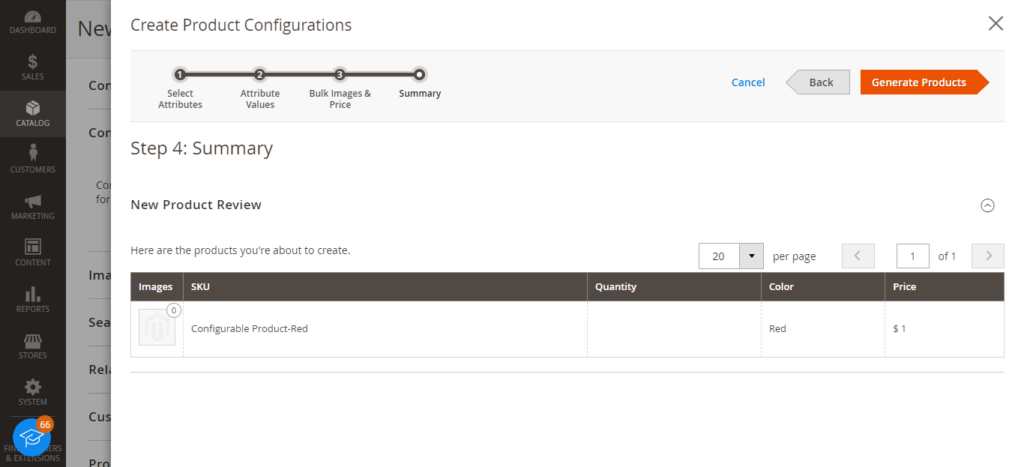
Task: Click the Images column header
Action: [x=157, y=287]
